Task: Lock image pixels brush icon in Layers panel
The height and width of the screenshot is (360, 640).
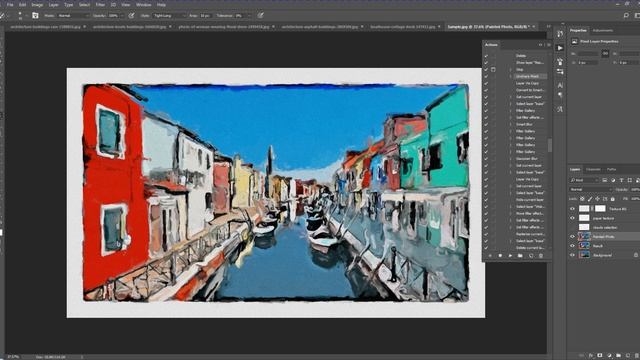Action: (590, 199)
